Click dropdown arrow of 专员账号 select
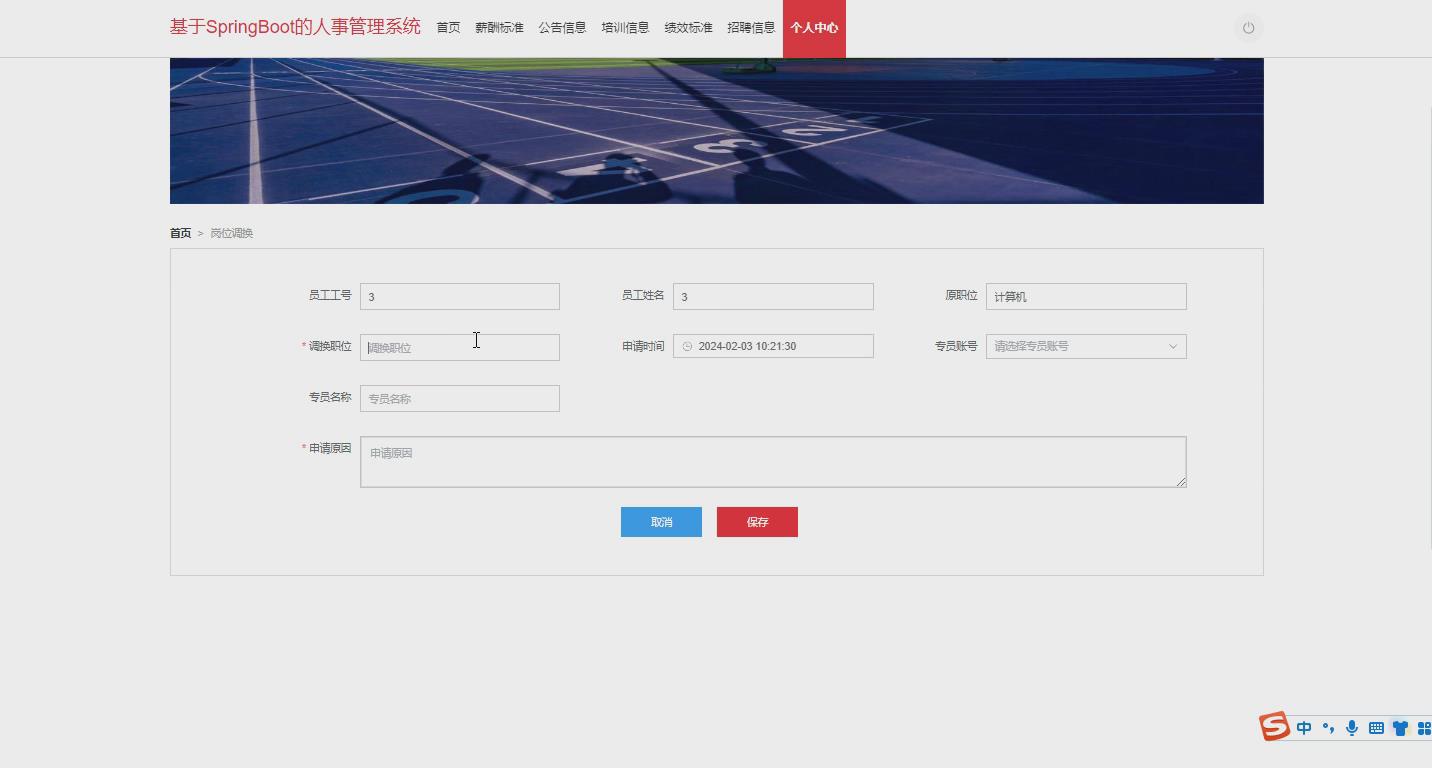This screenshot has width=1432, height=768. click(1173, 347)
